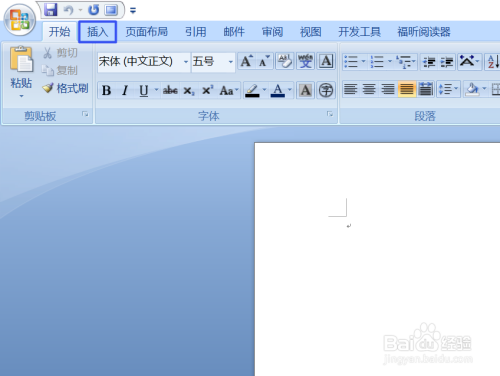Apply text highlight color
The image size is (500, 376).
252,90
